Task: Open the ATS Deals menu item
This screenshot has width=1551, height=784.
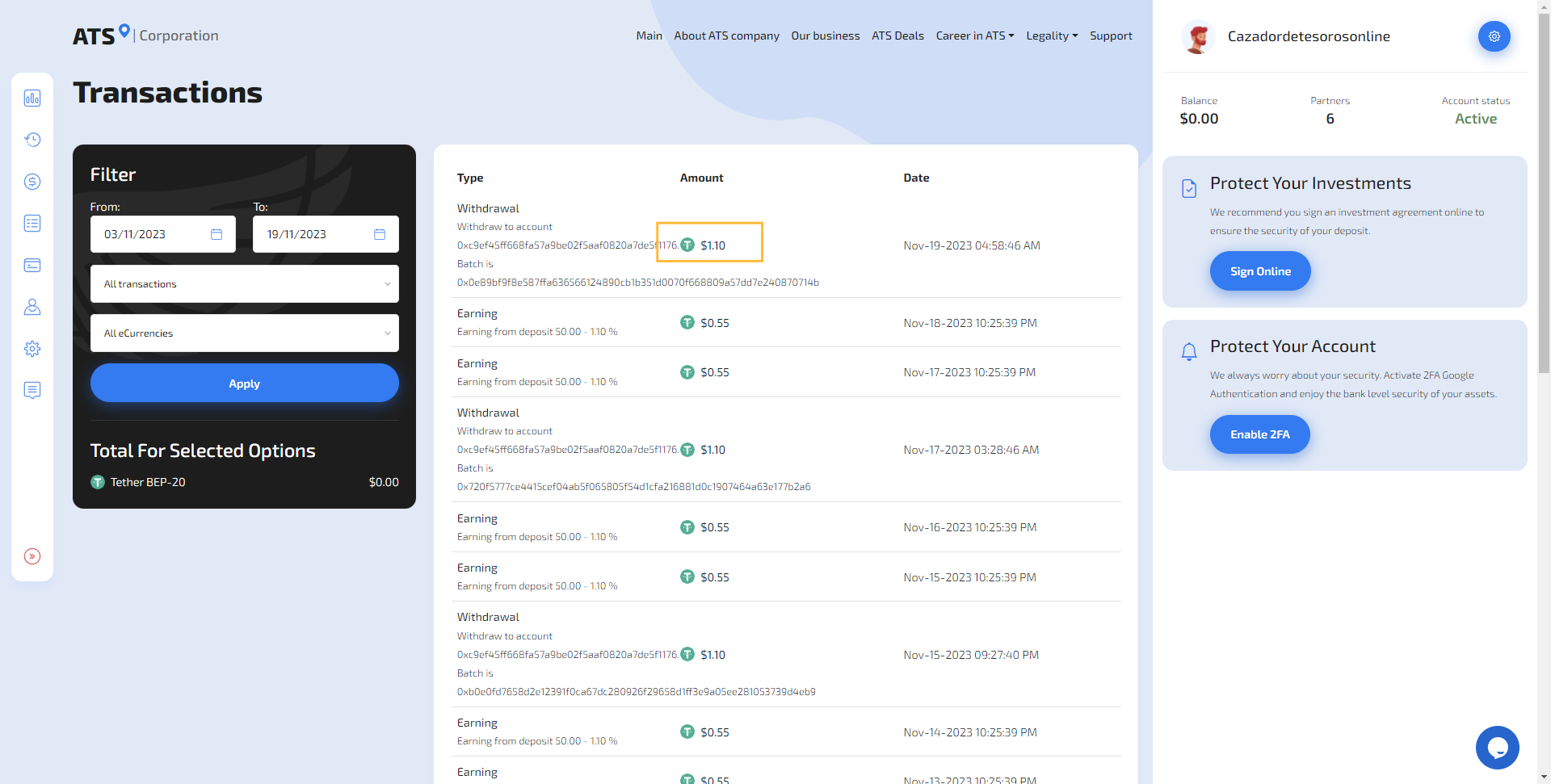Action: (897, 36)
